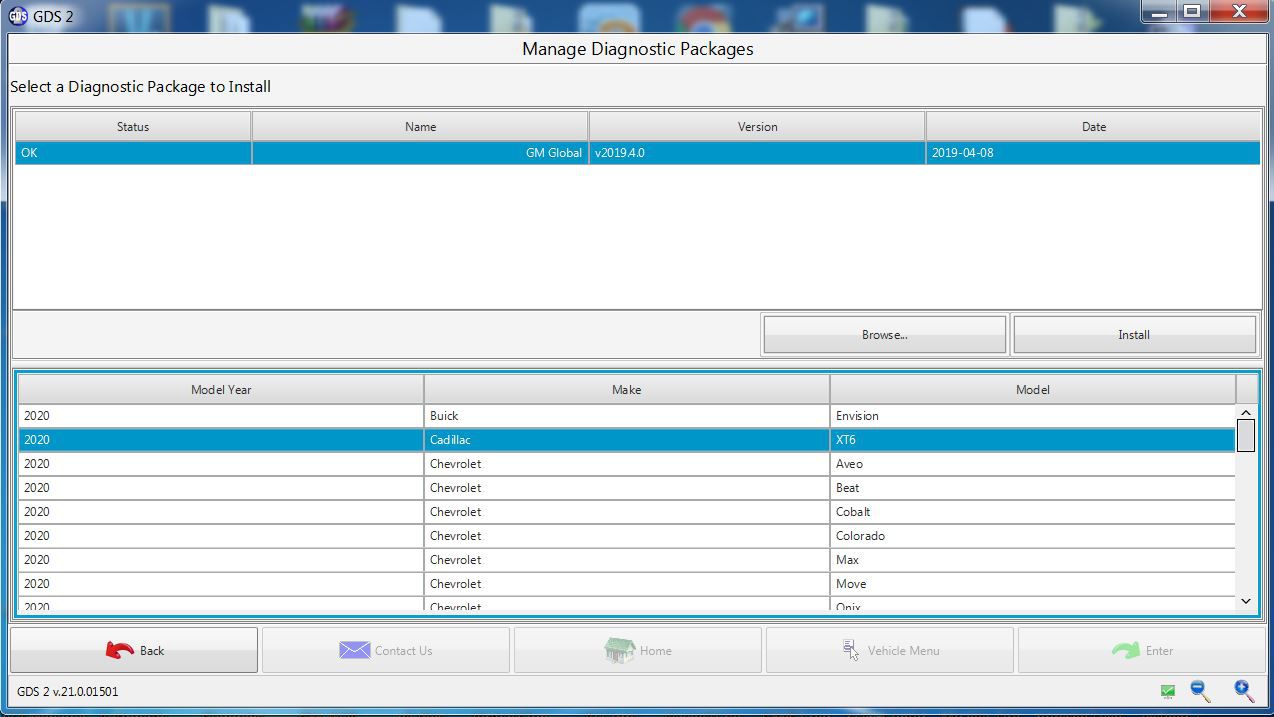
Task: Minimize the GDS 2 window
Action: (x=1159, y=12)
